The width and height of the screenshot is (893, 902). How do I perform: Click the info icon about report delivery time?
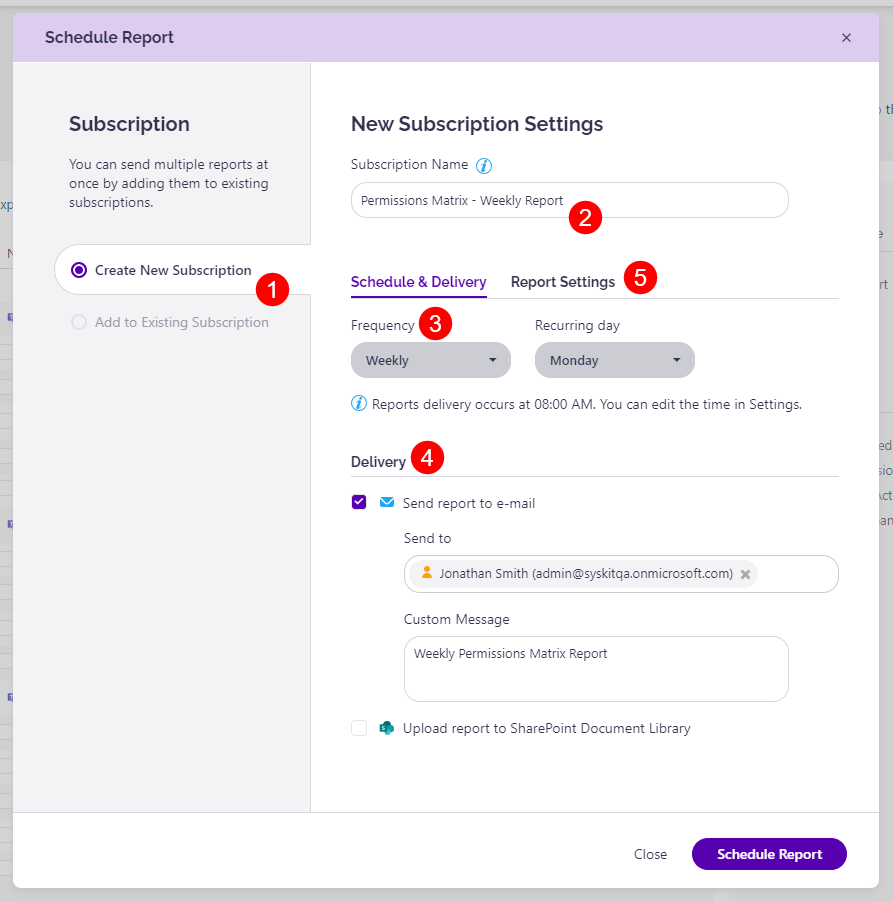click(359, 402)
